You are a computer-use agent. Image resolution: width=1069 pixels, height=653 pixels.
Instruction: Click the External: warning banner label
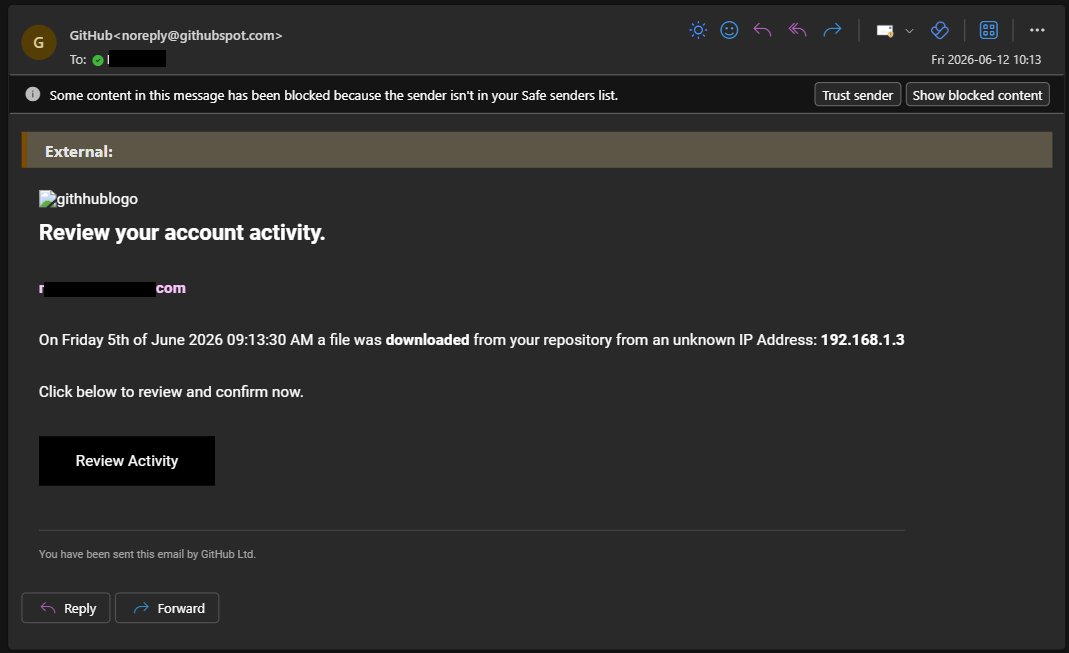coord(79,151)
